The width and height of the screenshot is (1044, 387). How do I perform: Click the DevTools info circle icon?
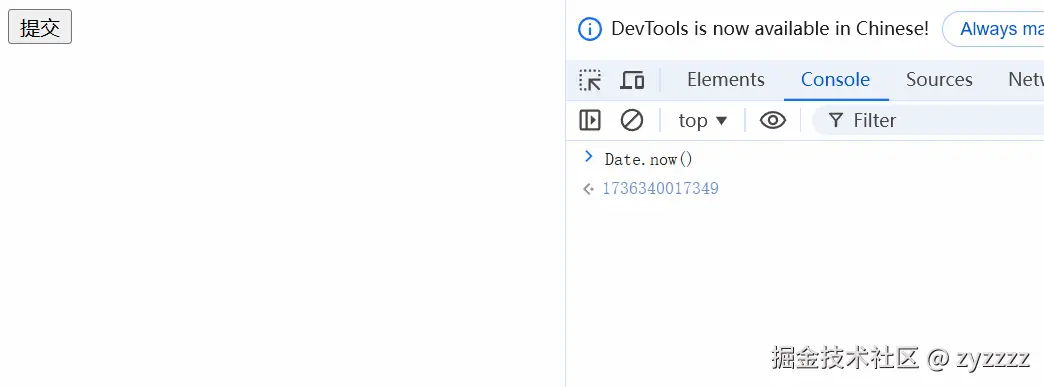coord(590,29)
